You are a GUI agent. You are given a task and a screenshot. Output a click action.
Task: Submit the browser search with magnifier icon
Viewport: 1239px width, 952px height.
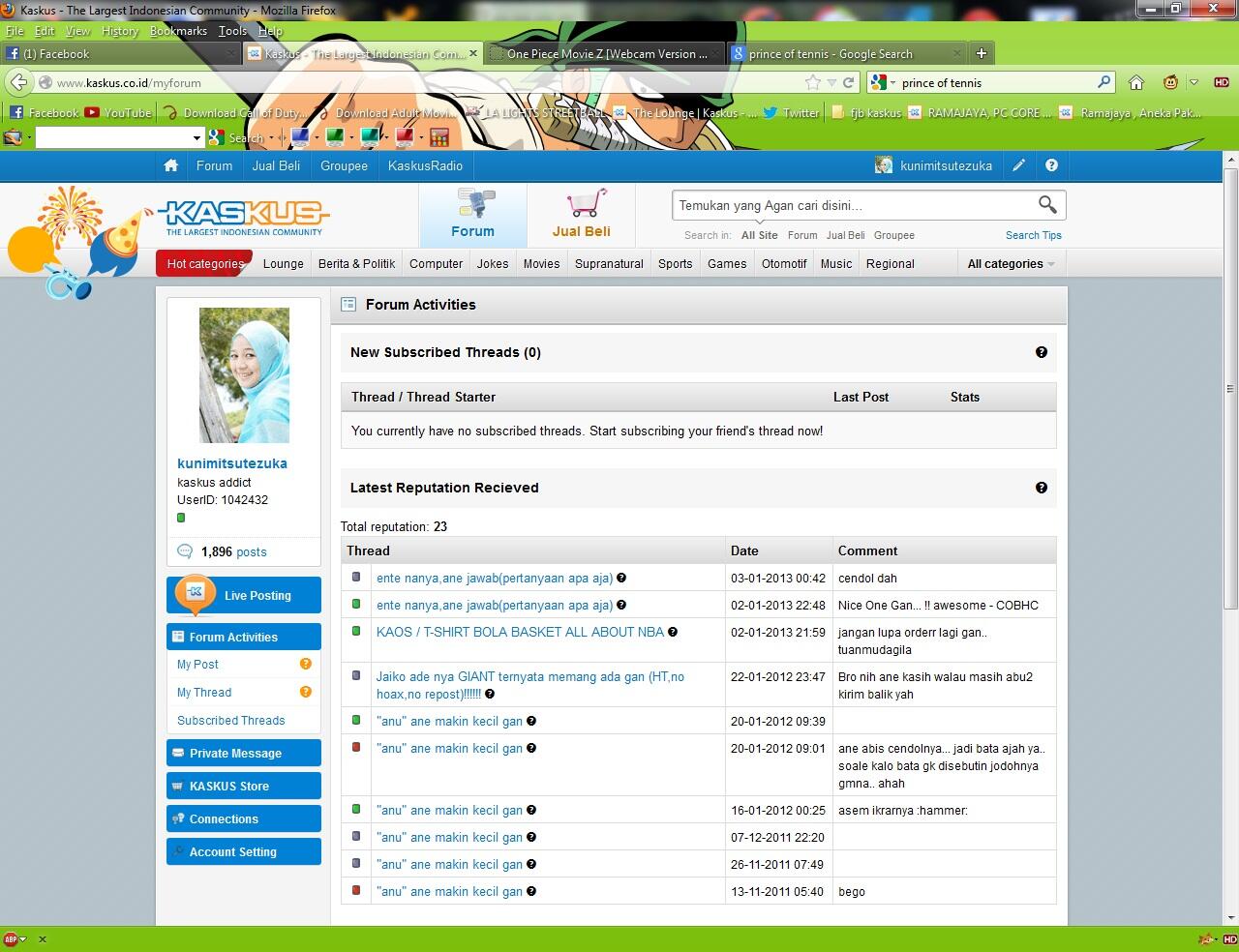click(1103, 82)
